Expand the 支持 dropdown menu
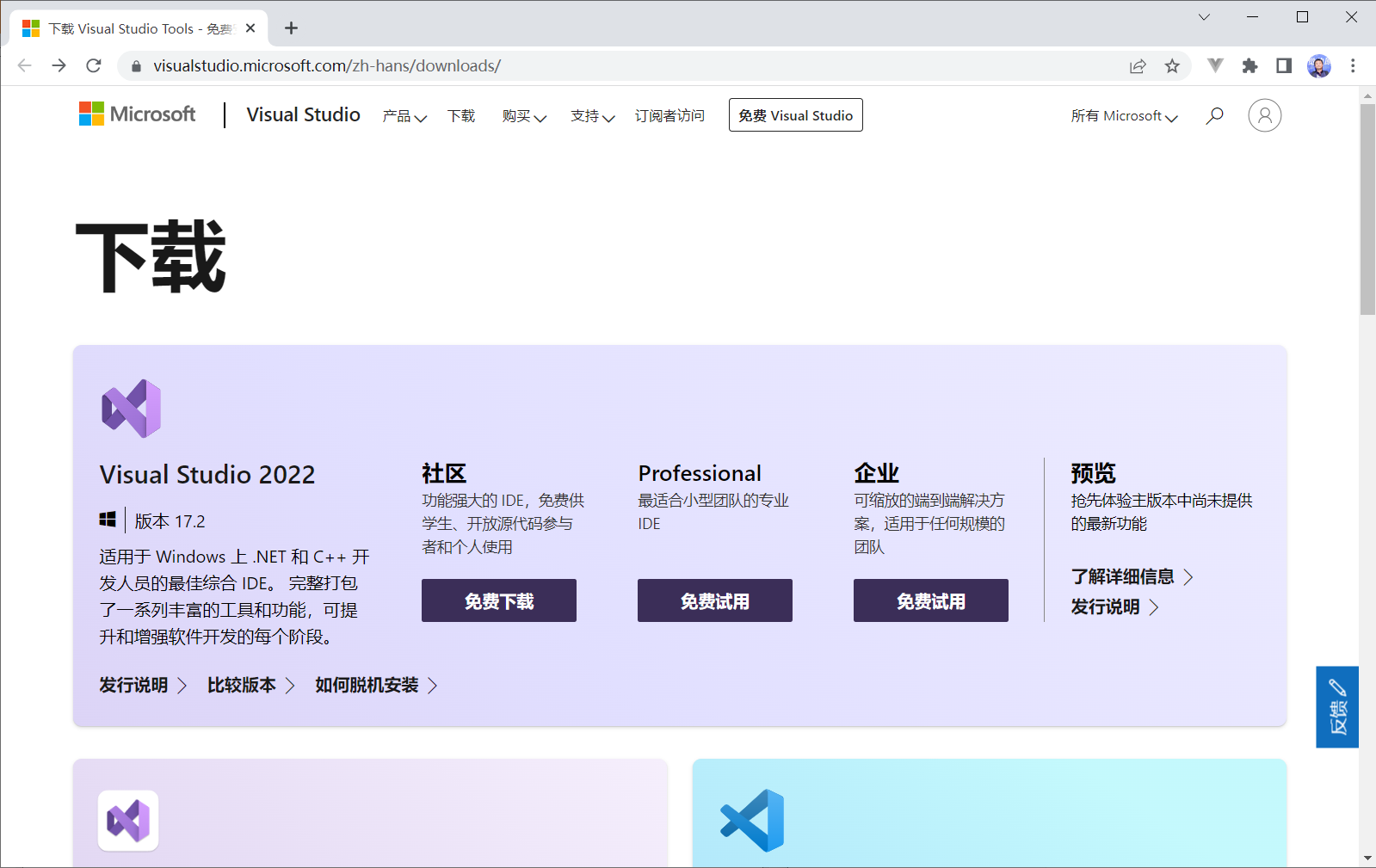Viewport: 1376px width, 868px height. click(x=592, y=116)
